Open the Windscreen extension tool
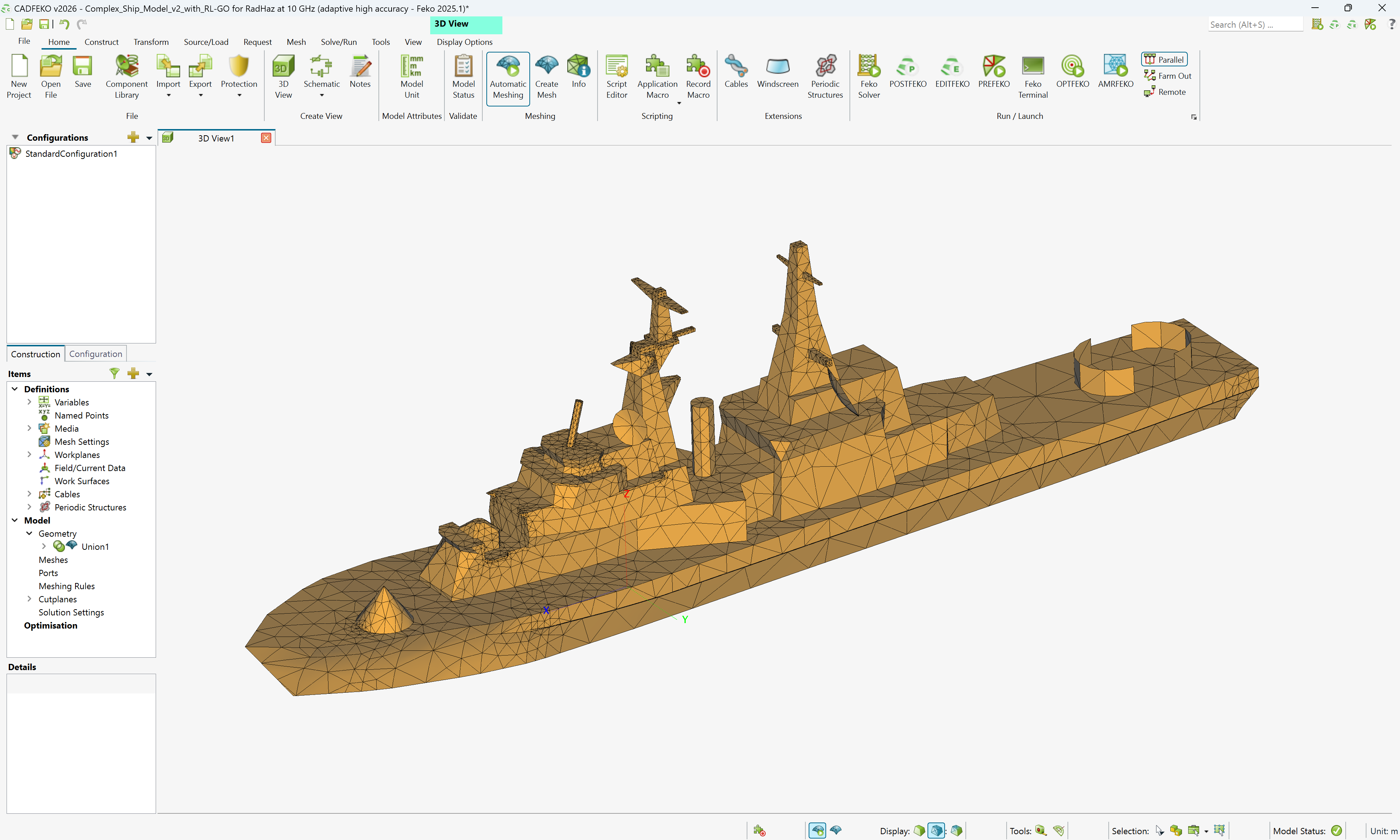1400x840 pixels. 778,72
